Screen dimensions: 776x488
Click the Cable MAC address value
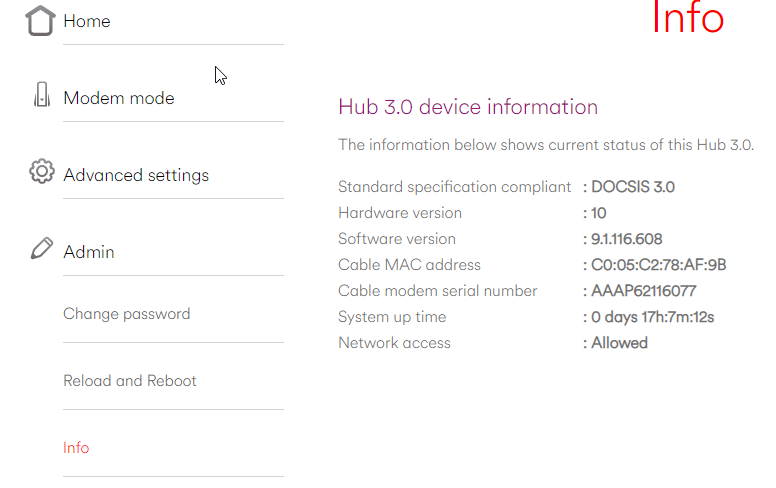coord(658,265)
